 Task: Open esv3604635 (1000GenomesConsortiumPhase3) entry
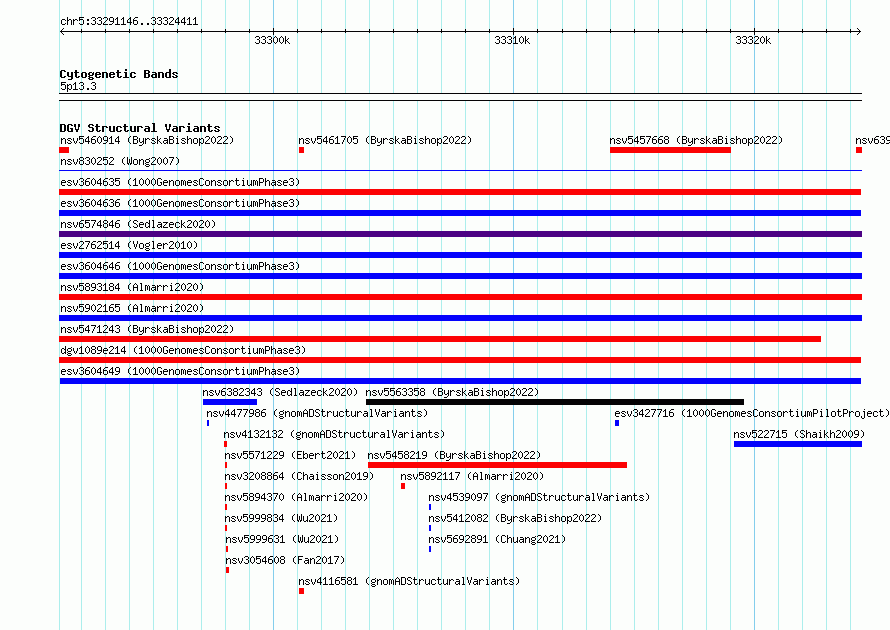180,182
